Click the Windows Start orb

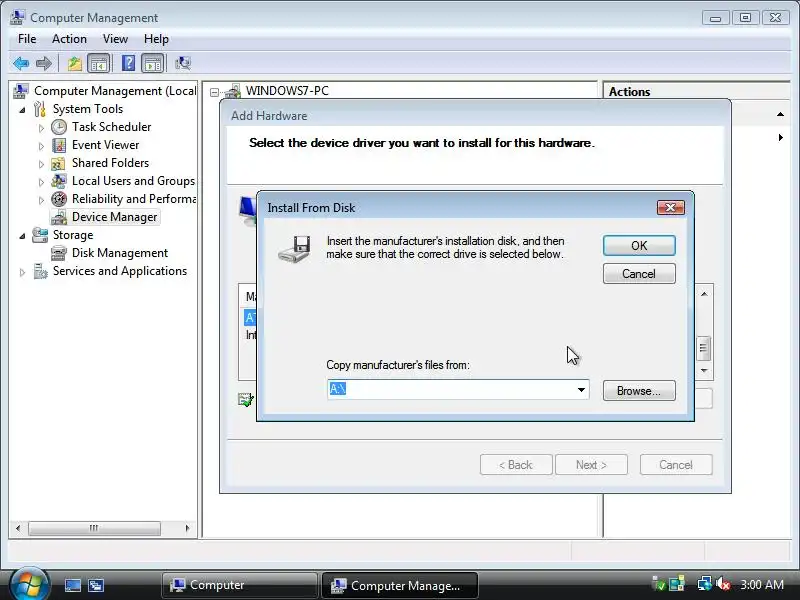(x=28, y=585)
